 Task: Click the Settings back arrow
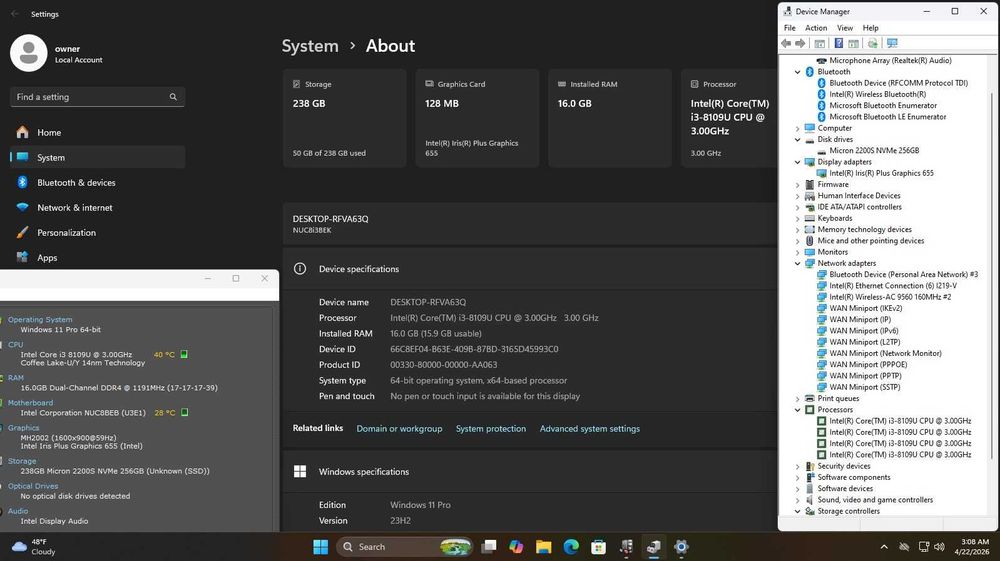(x=15, y=13)
